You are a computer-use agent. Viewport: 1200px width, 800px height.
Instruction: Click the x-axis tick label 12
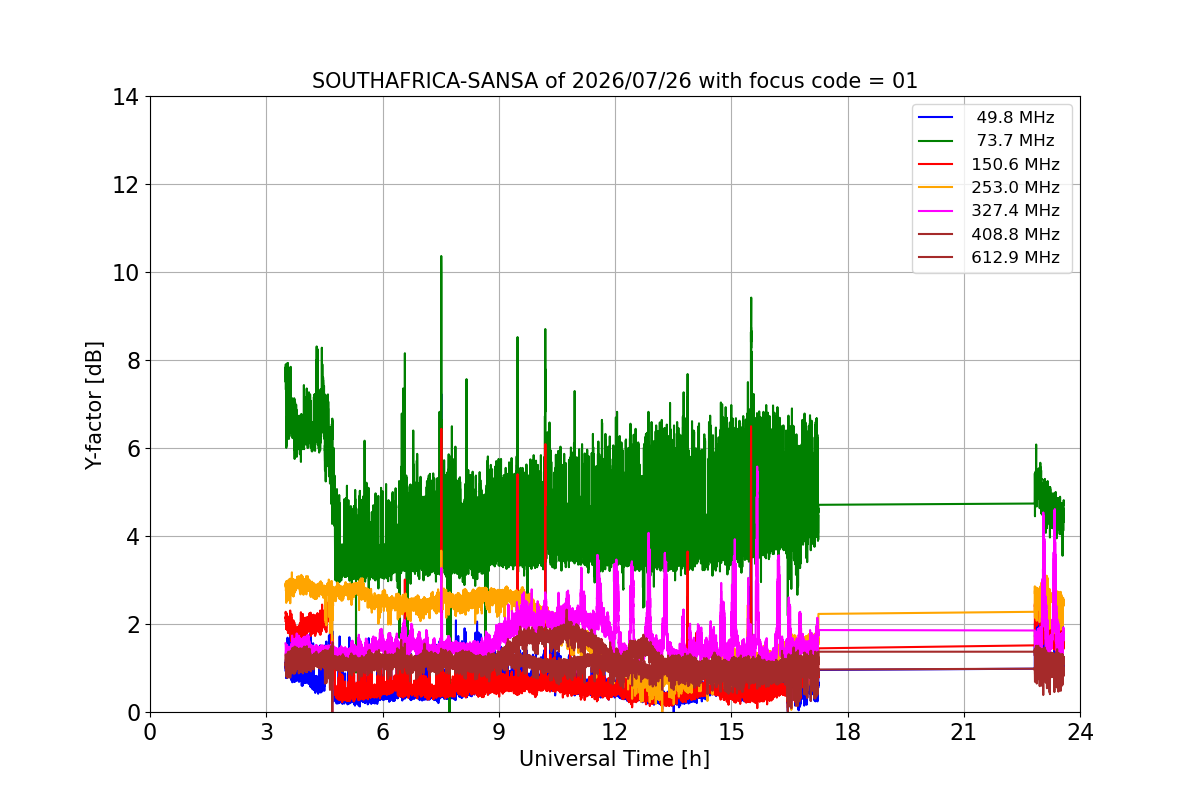(614, 732)
